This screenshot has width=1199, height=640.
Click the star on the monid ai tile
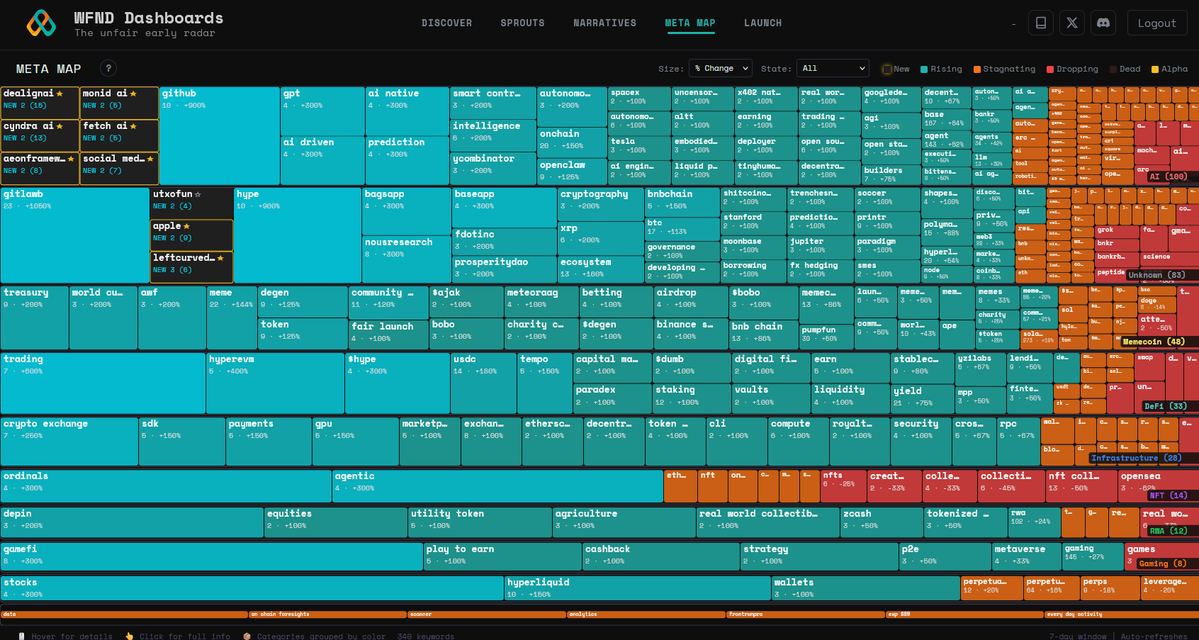(133, 93)
